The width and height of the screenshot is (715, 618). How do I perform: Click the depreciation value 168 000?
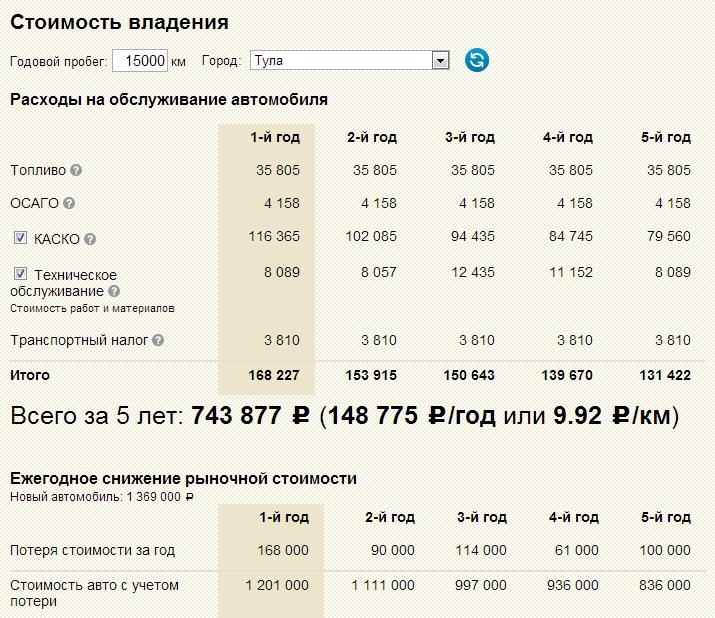283,550
